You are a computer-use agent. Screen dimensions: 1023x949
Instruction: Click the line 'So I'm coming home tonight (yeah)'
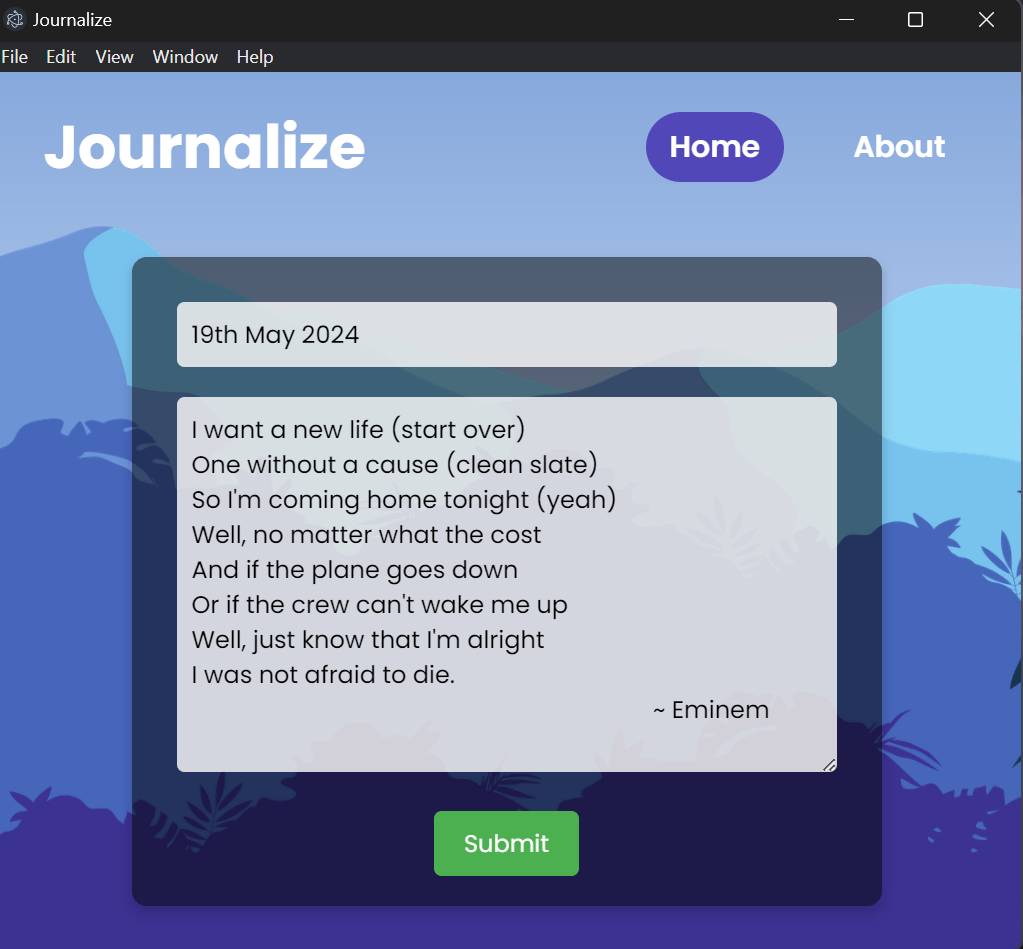coord(404,500)
